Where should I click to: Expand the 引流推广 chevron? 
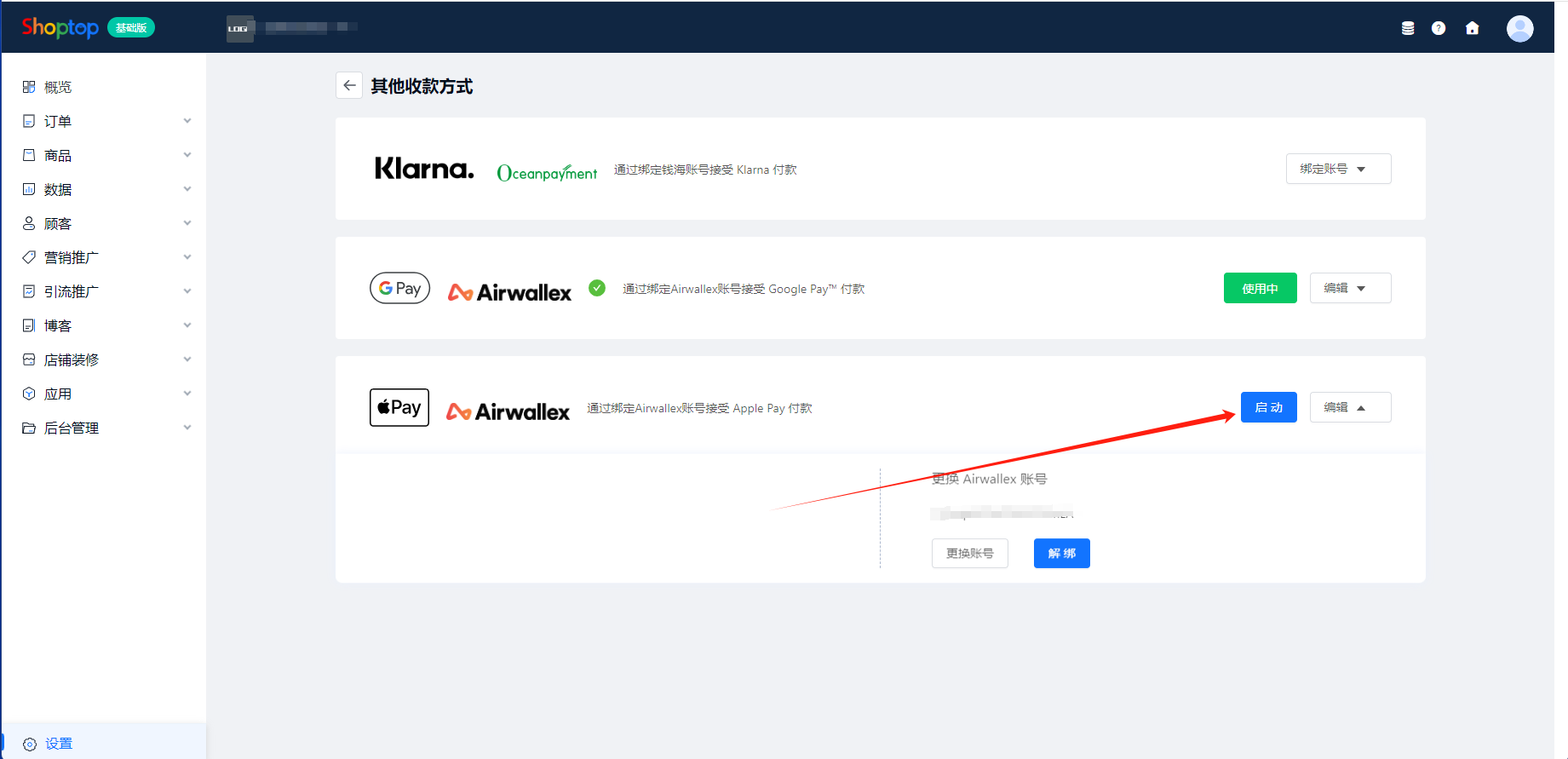(x=187, y=291)
